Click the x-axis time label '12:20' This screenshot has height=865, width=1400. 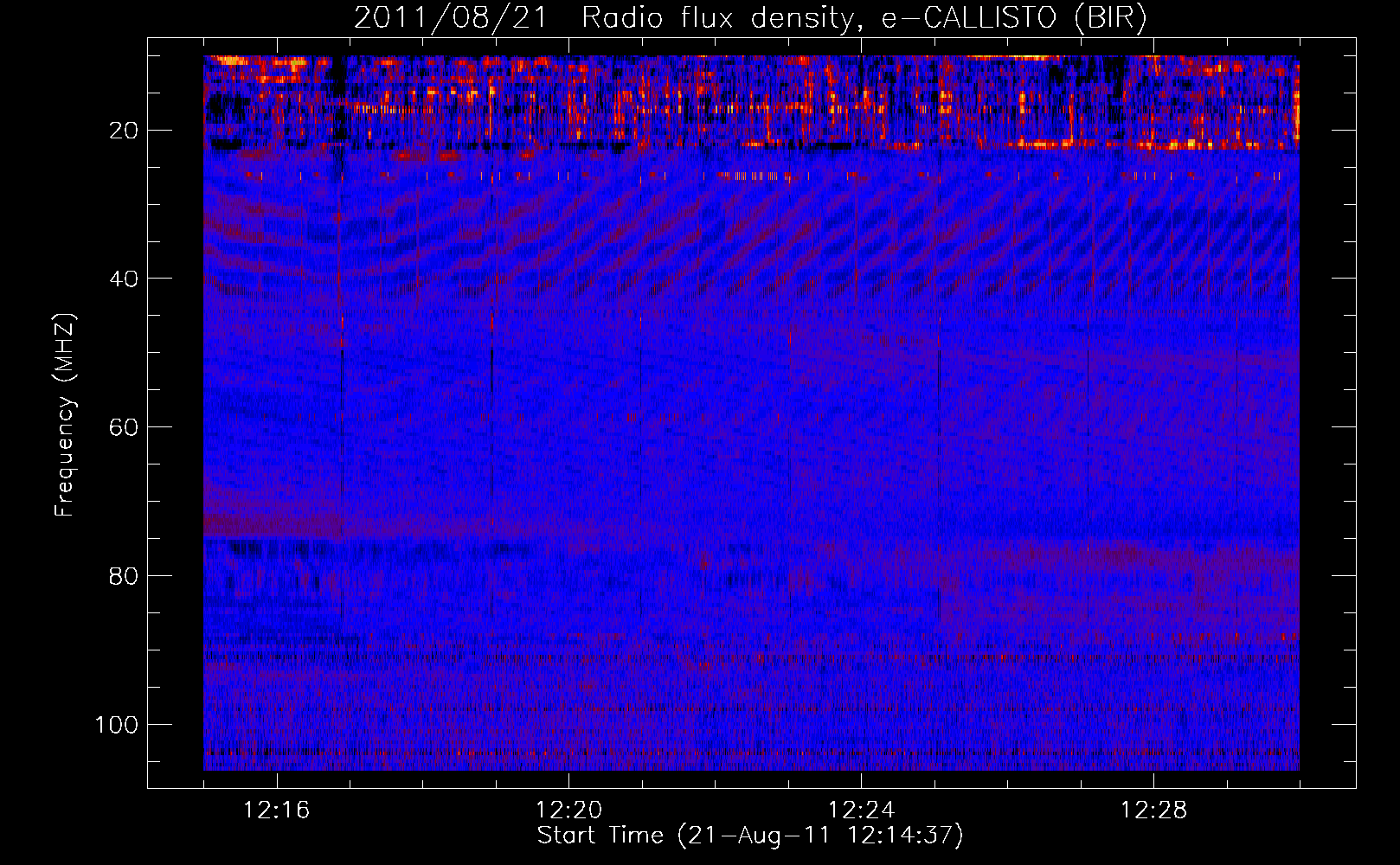pos(568,811)
